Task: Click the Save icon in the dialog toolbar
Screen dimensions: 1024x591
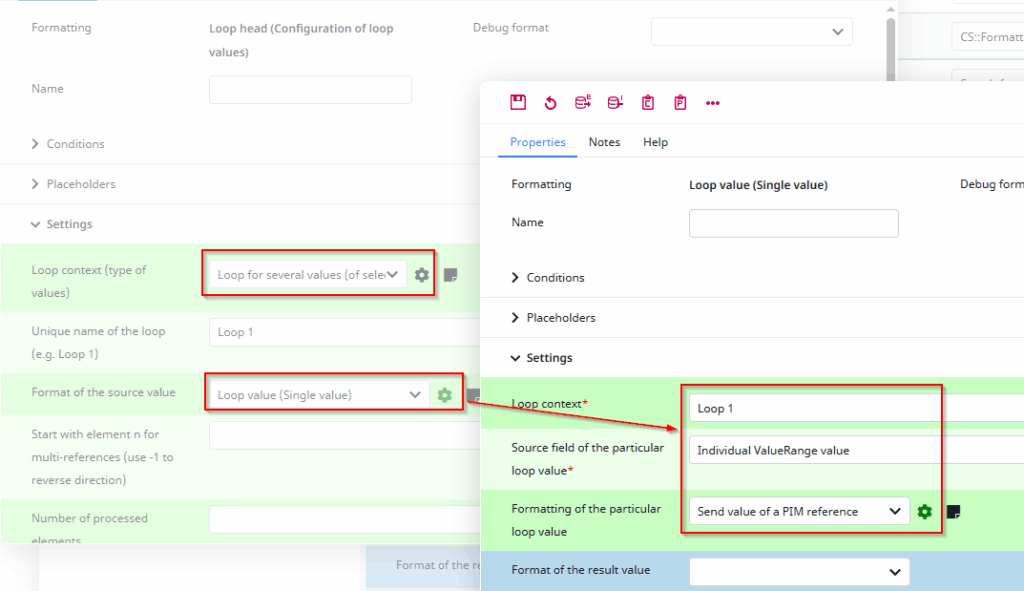Action: point(518,102)
